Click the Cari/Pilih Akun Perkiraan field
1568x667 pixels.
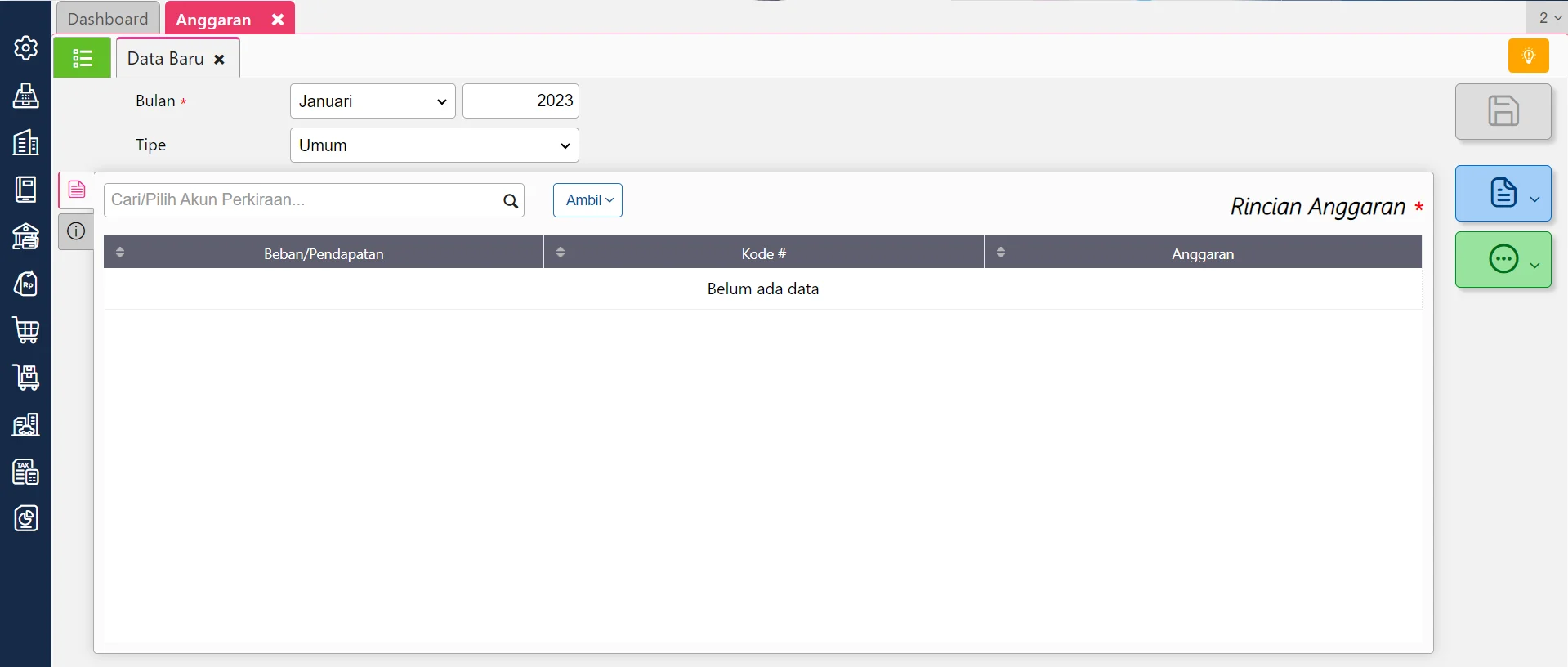pyautogui.click(x=302, y=200)
